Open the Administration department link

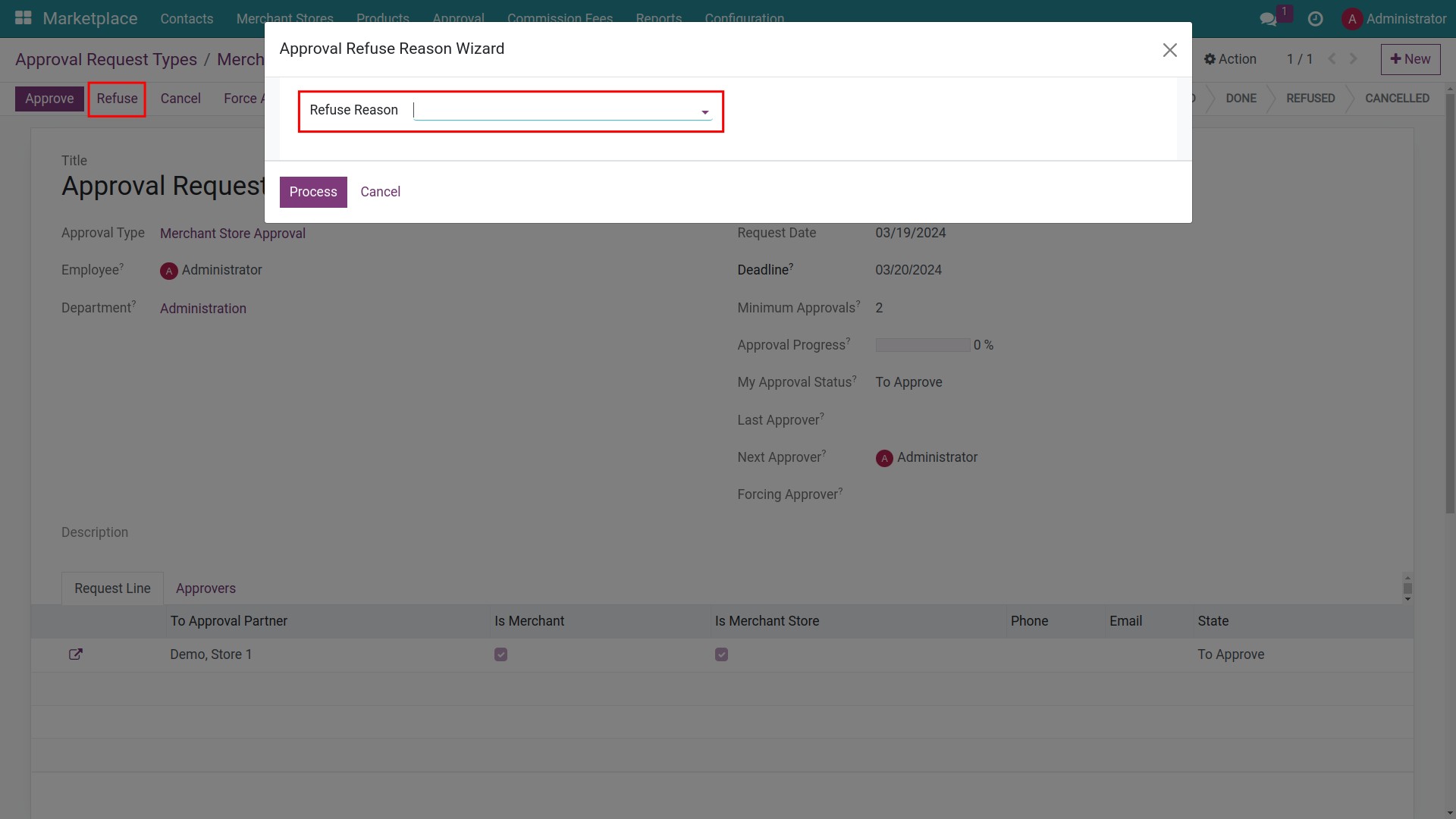[x=203, y=309]
